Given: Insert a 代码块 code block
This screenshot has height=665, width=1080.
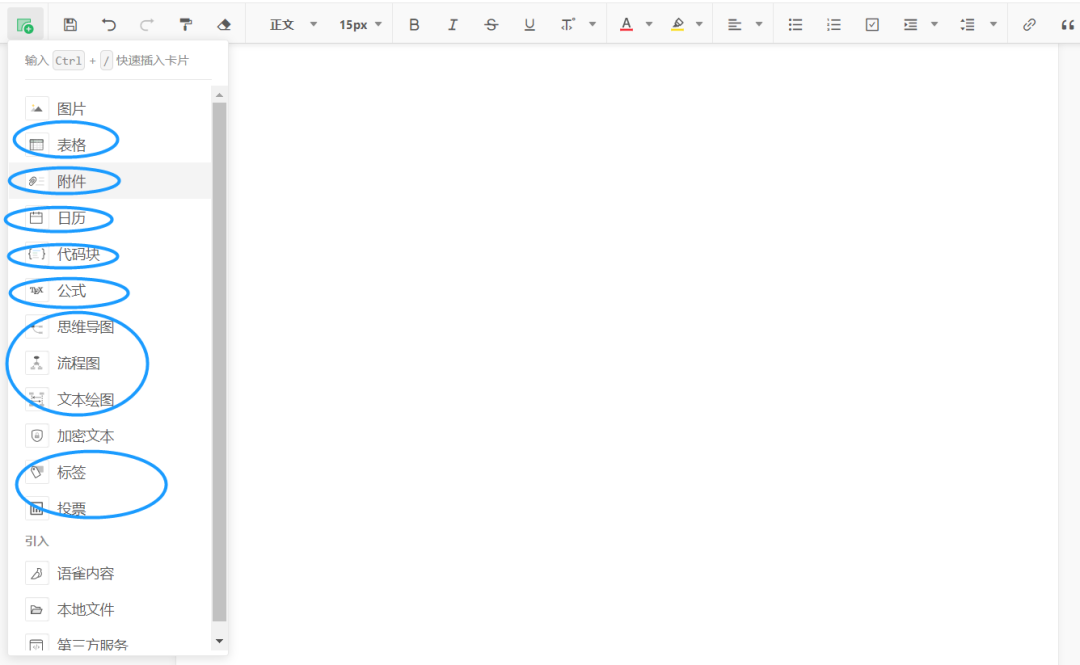Looking at the screenshot, I should [78, 254].
